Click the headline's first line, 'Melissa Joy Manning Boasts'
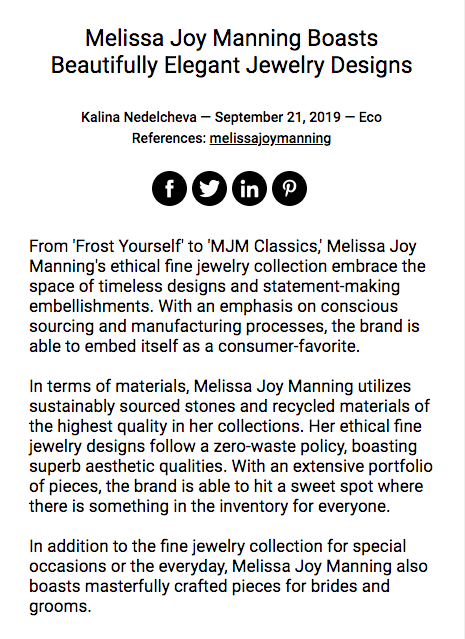 (x=231, y=38)
